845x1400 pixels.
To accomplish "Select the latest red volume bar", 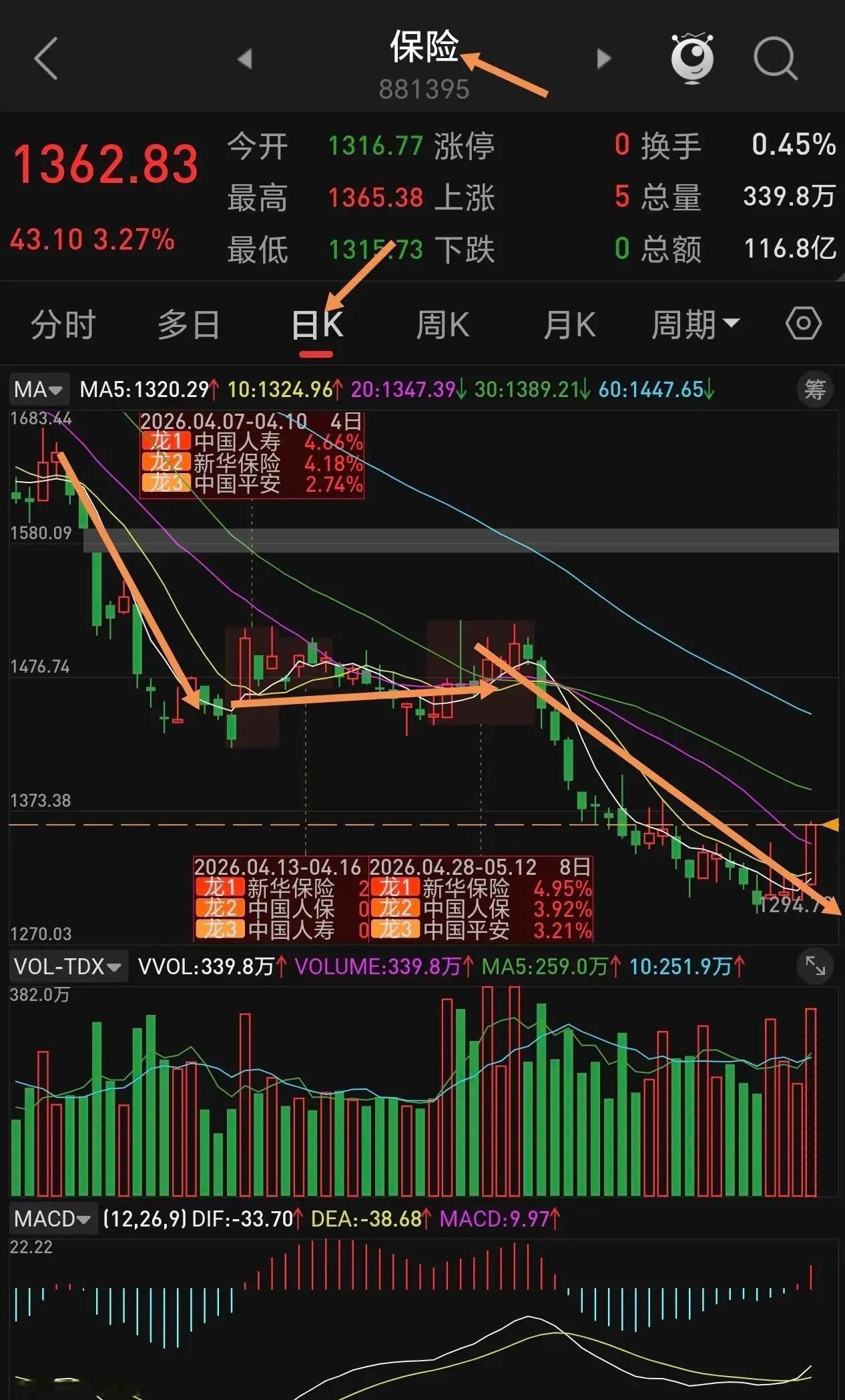I will click(x=811, y=1102).
